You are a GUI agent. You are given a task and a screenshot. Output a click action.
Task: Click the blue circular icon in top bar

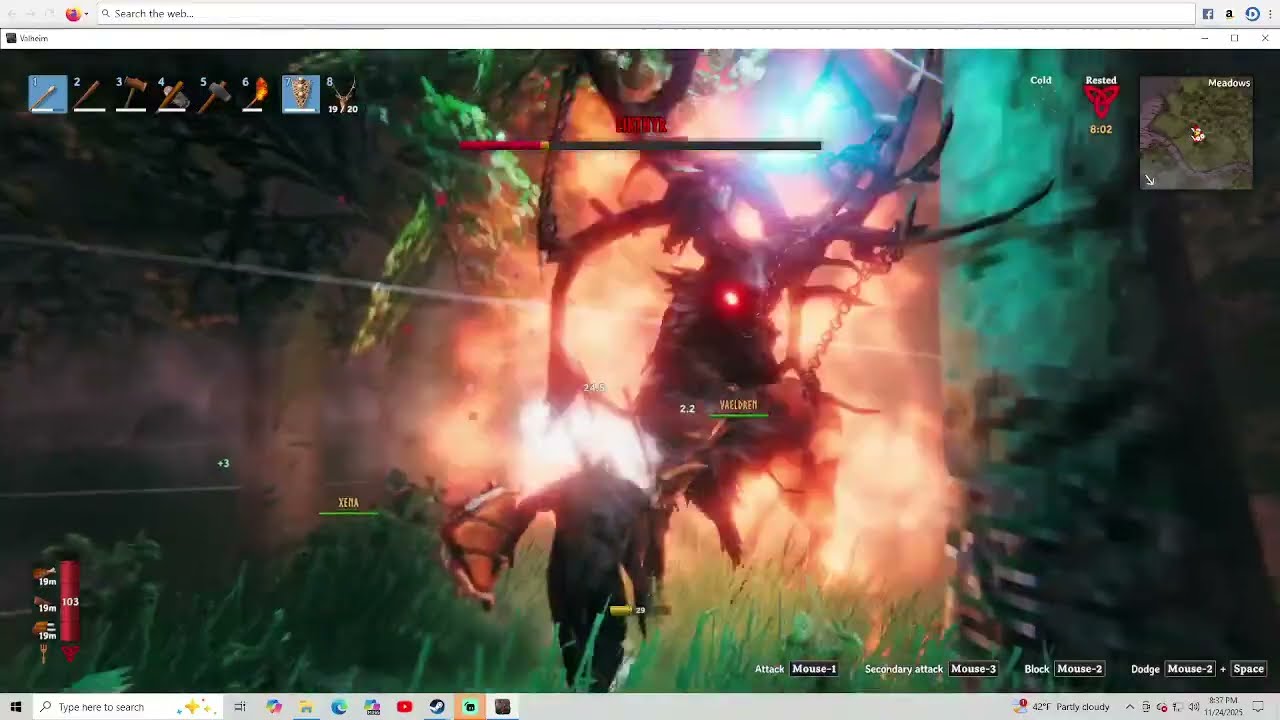point(1252,14)
